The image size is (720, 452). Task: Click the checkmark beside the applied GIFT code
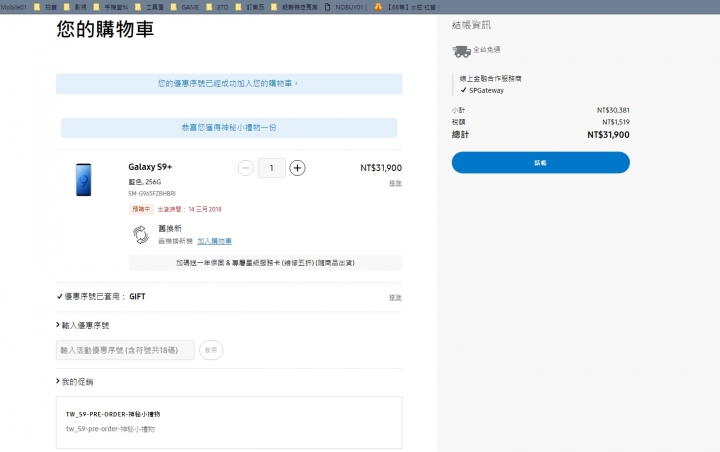pyautogui.click(x=59, y=297)
